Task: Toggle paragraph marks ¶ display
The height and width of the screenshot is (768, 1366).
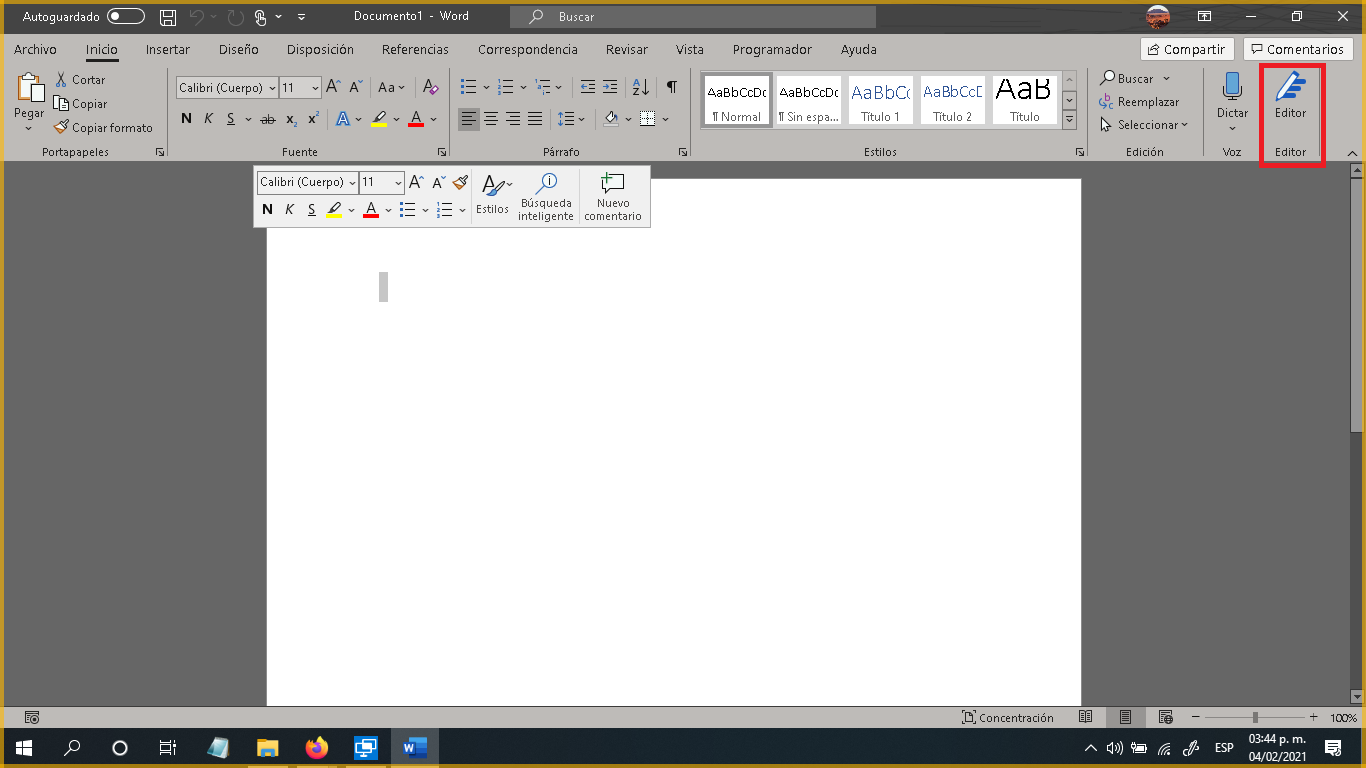Action: pyautogui.click(x=672, y=88)
